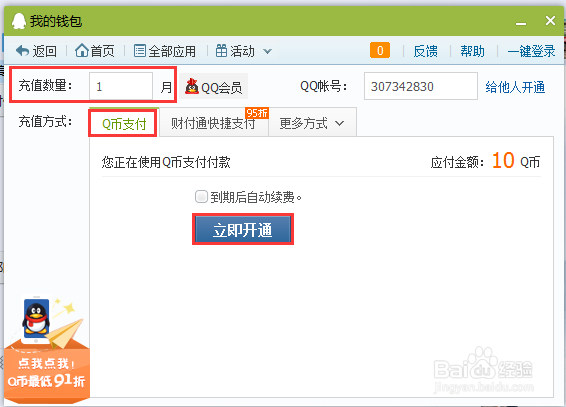Click the 您正在使用Q币支付付款 text
The image size is (566, 407).
(166, 162)
